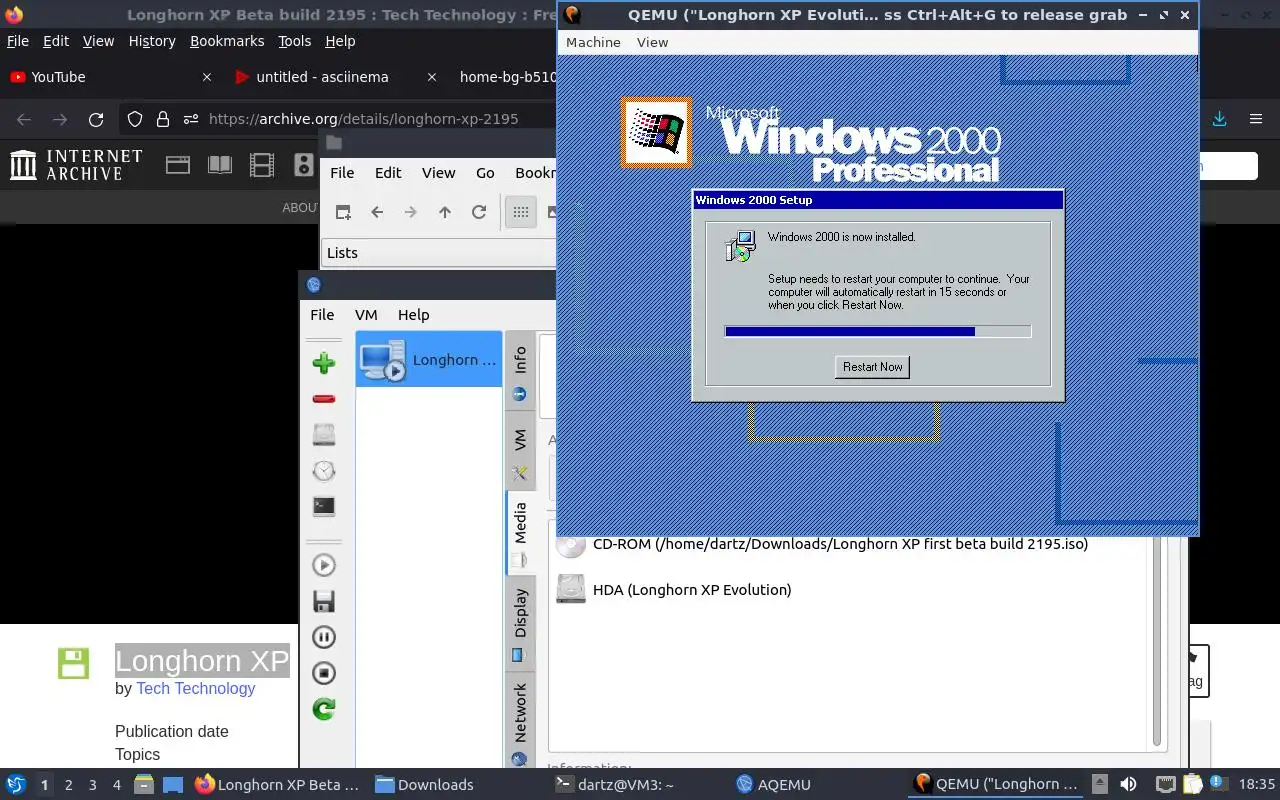Image resolution: width=1280 pixels, height=800 pixels.
Task: Open the dartz@VM3 terminal taskbar entry
Action: click(615, 785)
